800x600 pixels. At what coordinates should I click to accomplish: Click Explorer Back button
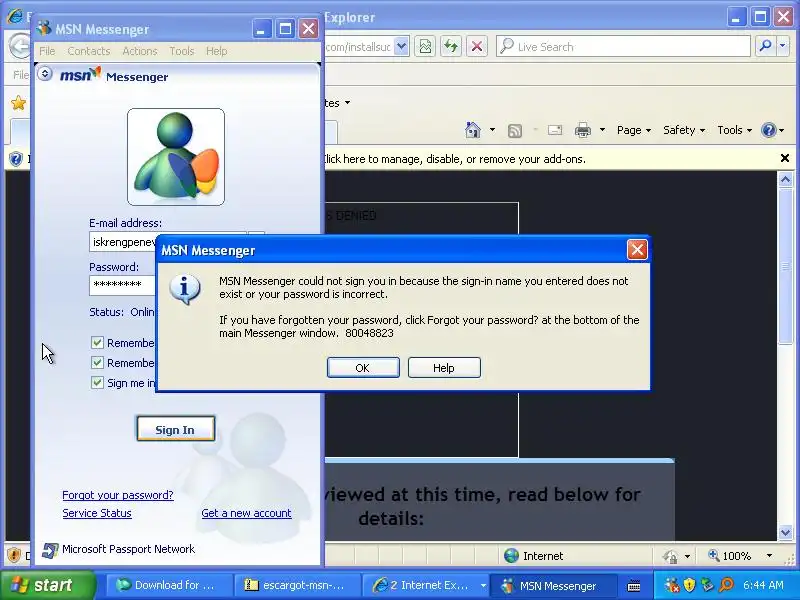pyautogui.click(x=19, y=46)
